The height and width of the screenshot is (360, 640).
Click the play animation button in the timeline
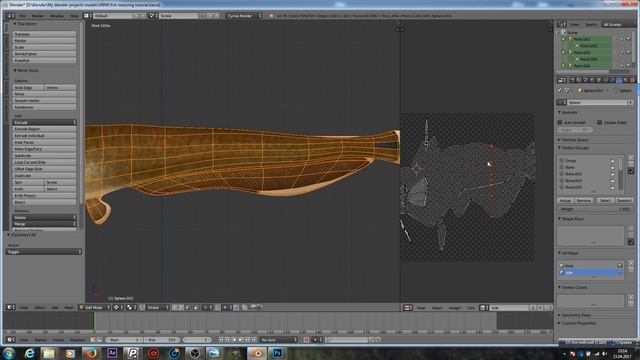pos(241,340)
